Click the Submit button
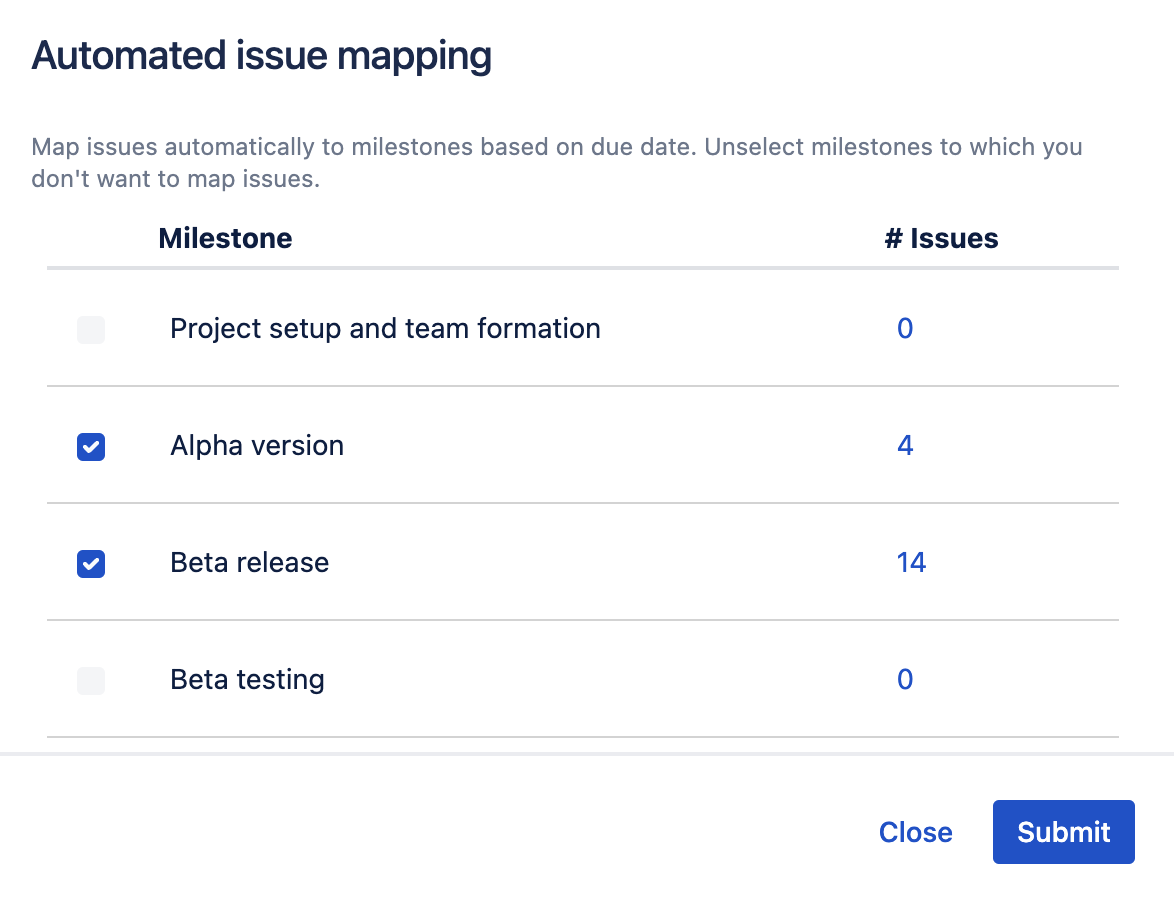1174x908 pixels. (1063, 832)
